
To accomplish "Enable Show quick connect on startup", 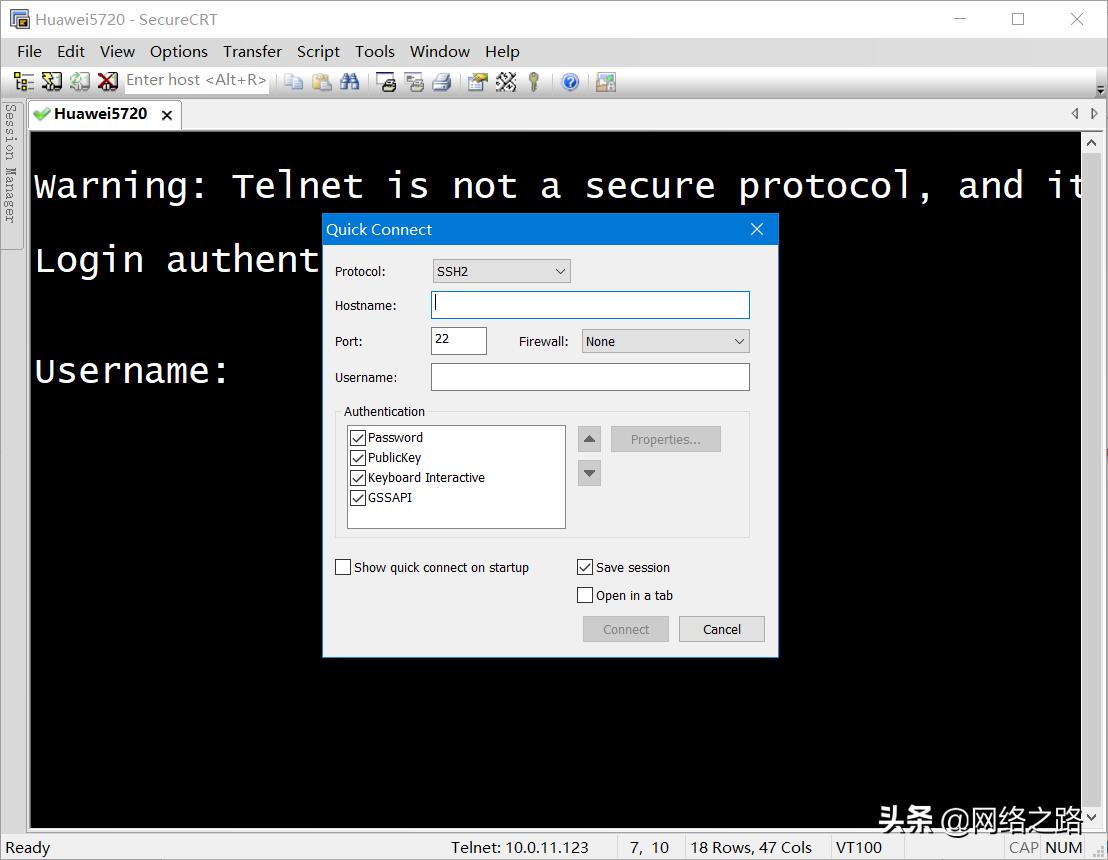I will click(x=343, y=567).
